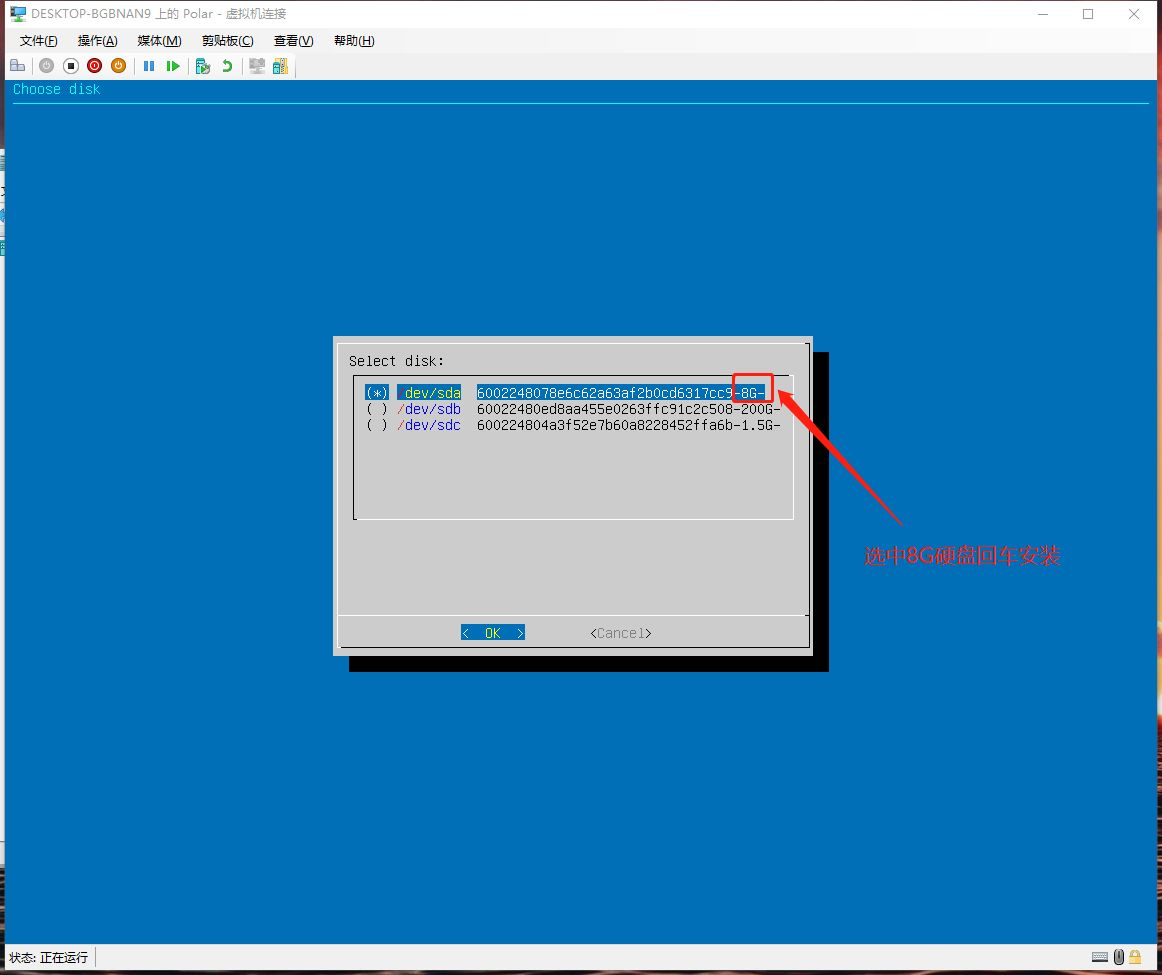The height and width of the screenshot is (975, 1162).
Task: Open the 操作(A) menu
Action: [97, 41]
